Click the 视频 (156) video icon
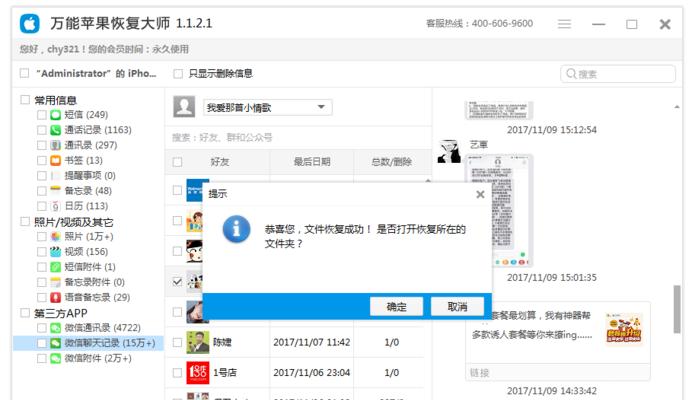692x400 pixels. tap(56, 252)
